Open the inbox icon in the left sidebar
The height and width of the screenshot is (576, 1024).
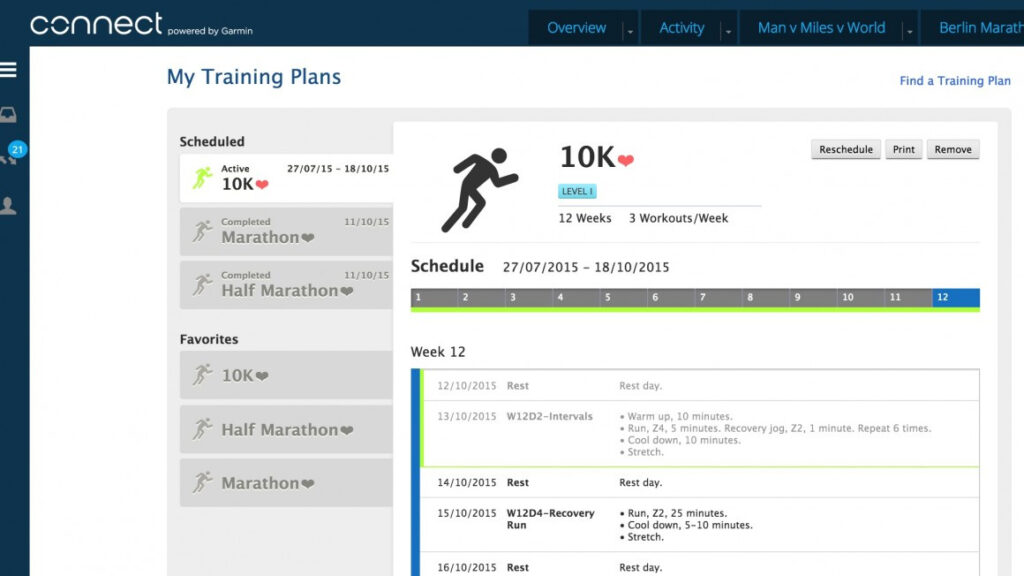(x=10, y=113)
